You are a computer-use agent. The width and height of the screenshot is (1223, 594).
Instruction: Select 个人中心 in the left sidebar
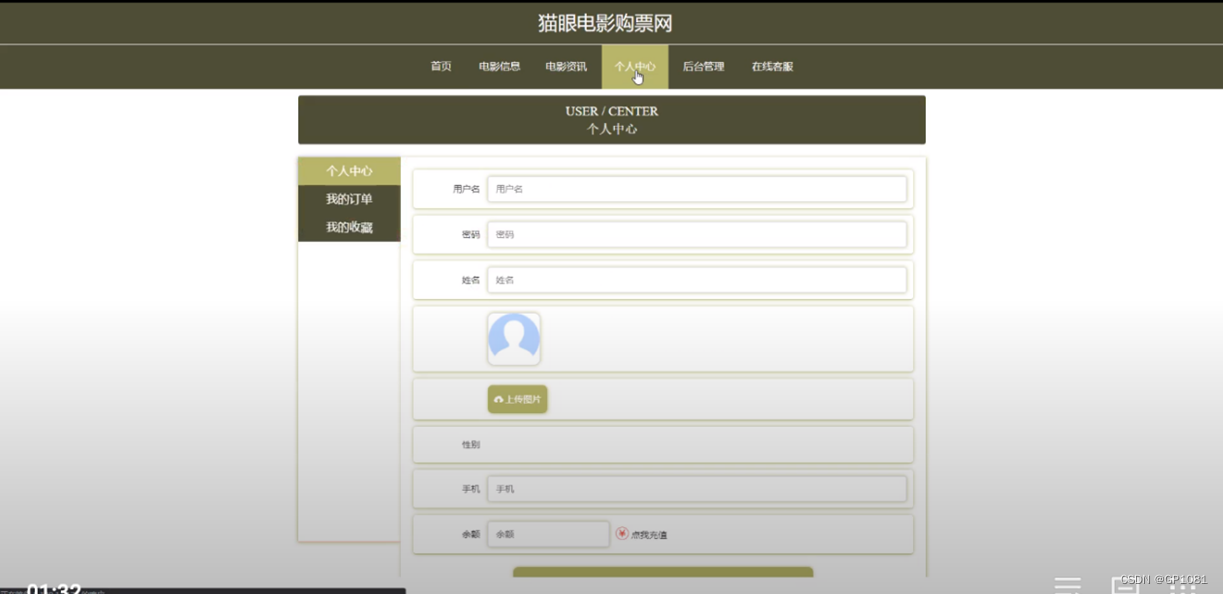[x=349, y=171]
